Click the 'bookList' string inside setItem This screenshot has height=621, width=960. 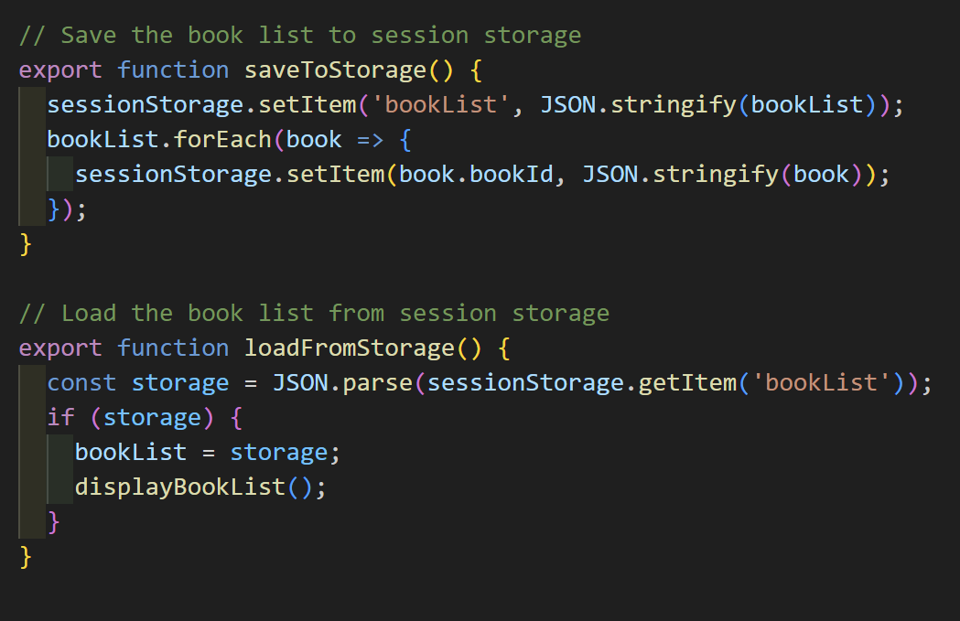(x=441, y=105)
